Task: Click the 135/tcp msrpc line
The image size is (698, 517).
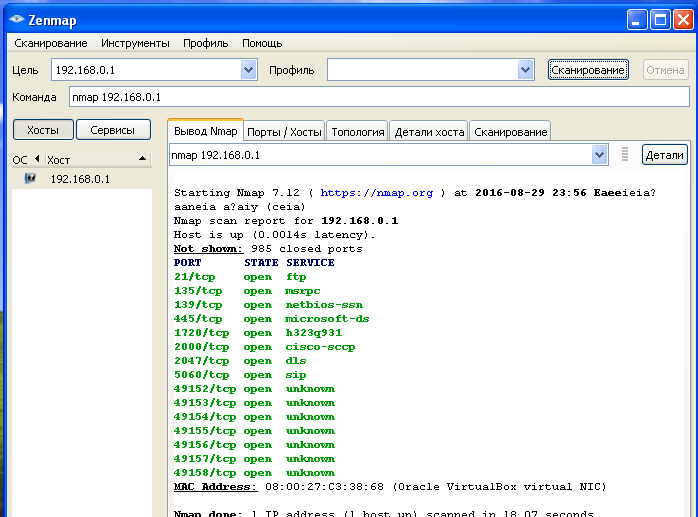Action: 247,291
